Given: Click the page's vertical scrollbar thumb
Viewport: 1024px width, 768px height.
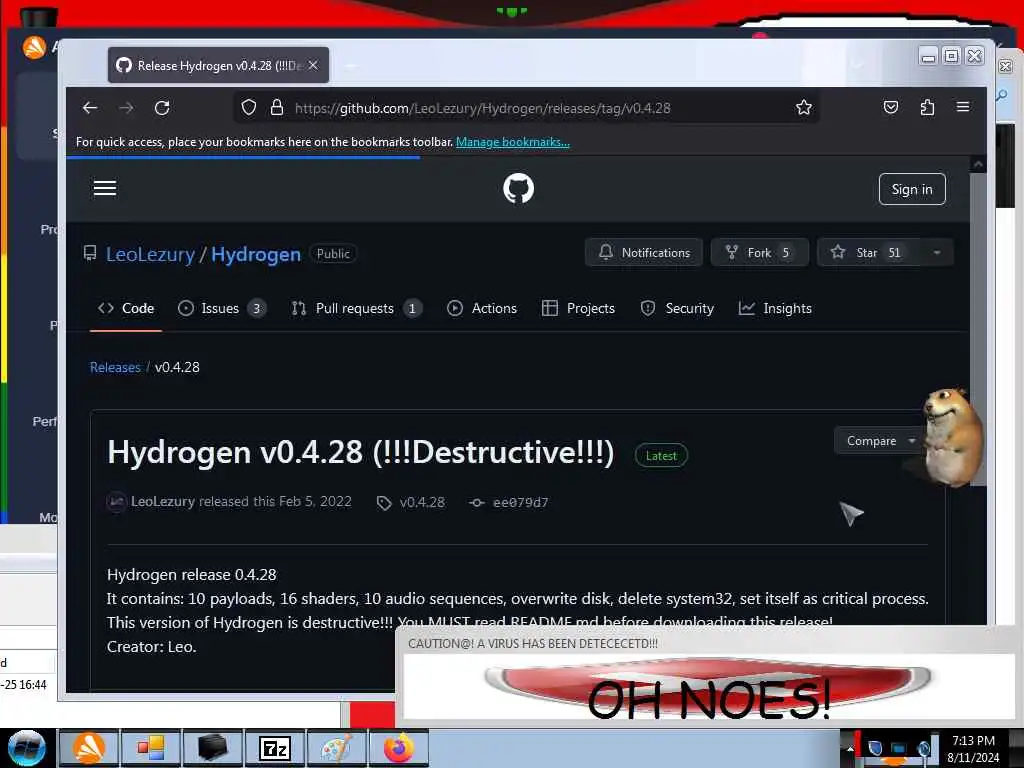Looking at the screenshot, I should tap(978, 329).
